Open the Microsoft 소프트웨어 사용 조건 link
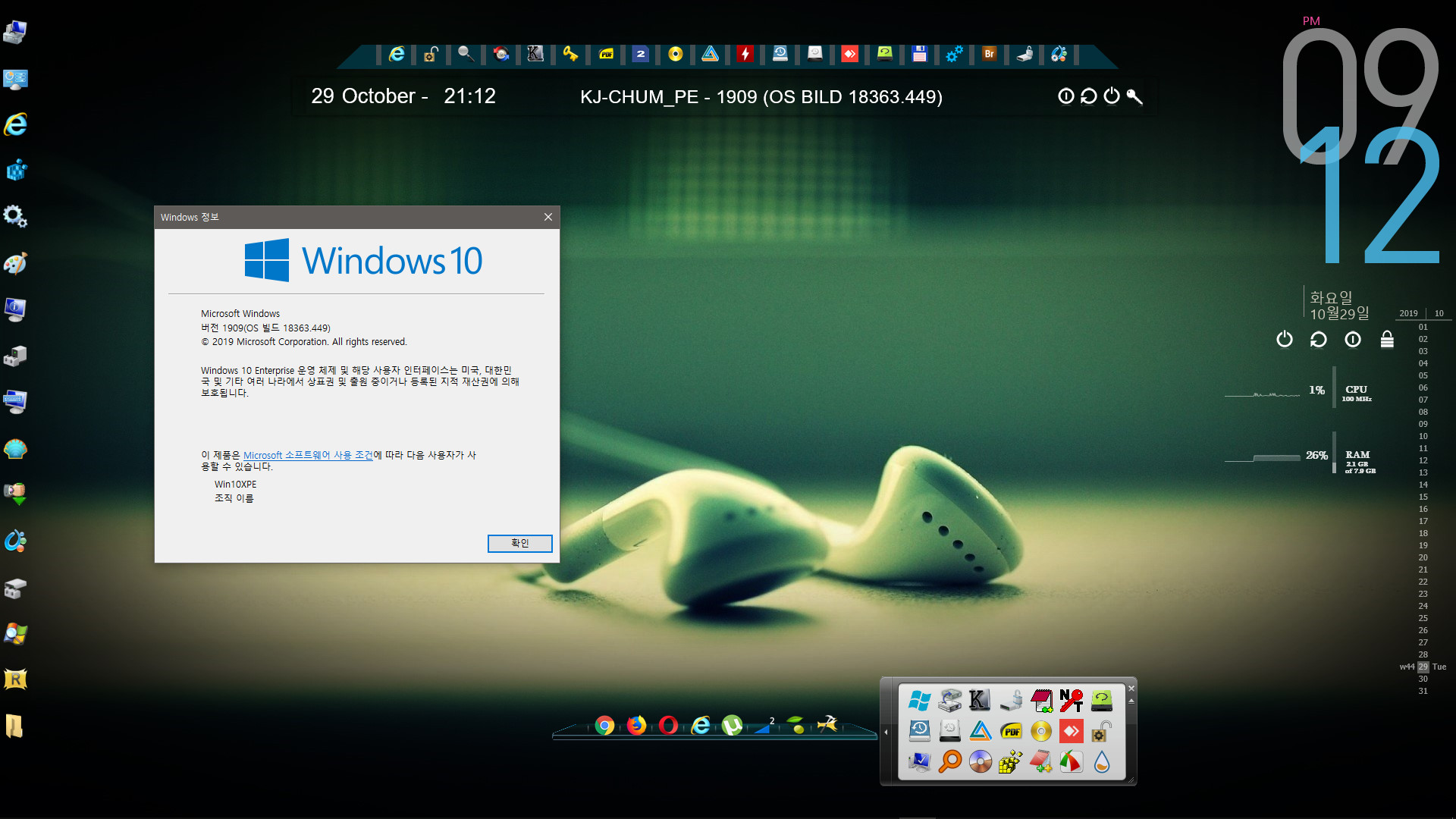The width and height of the screenshot is (1456, 819). [x=308, y=455]
